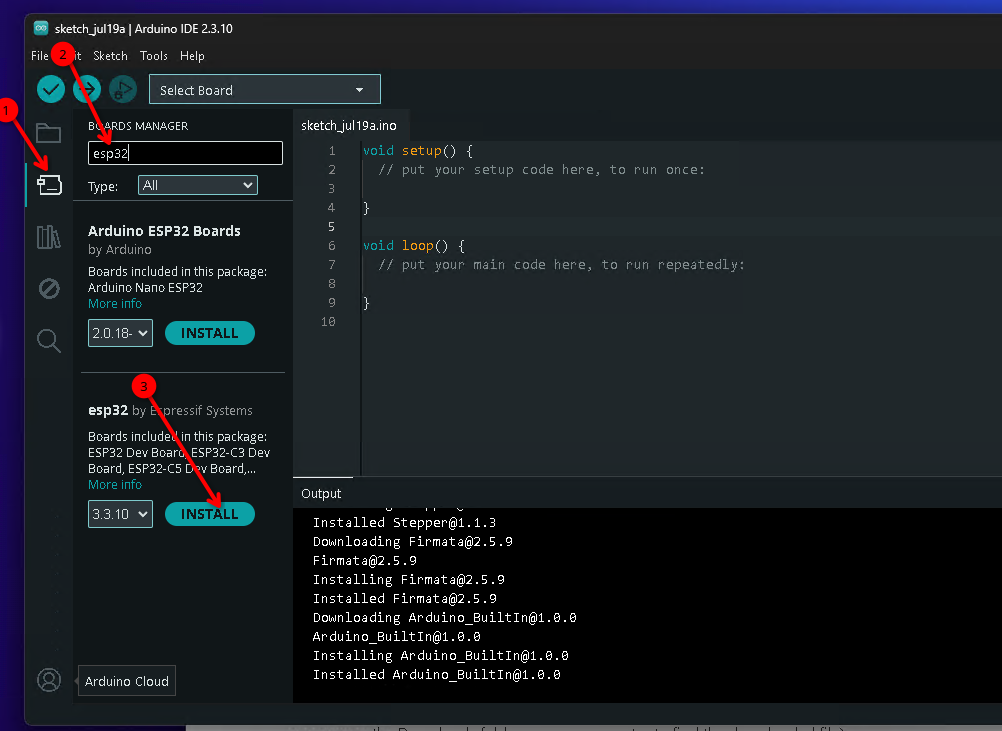The height and width of the screenshot is (731, 1002).
Task: Open More info link for Arduino ESP32 Boards
Action: pos(115,304)
